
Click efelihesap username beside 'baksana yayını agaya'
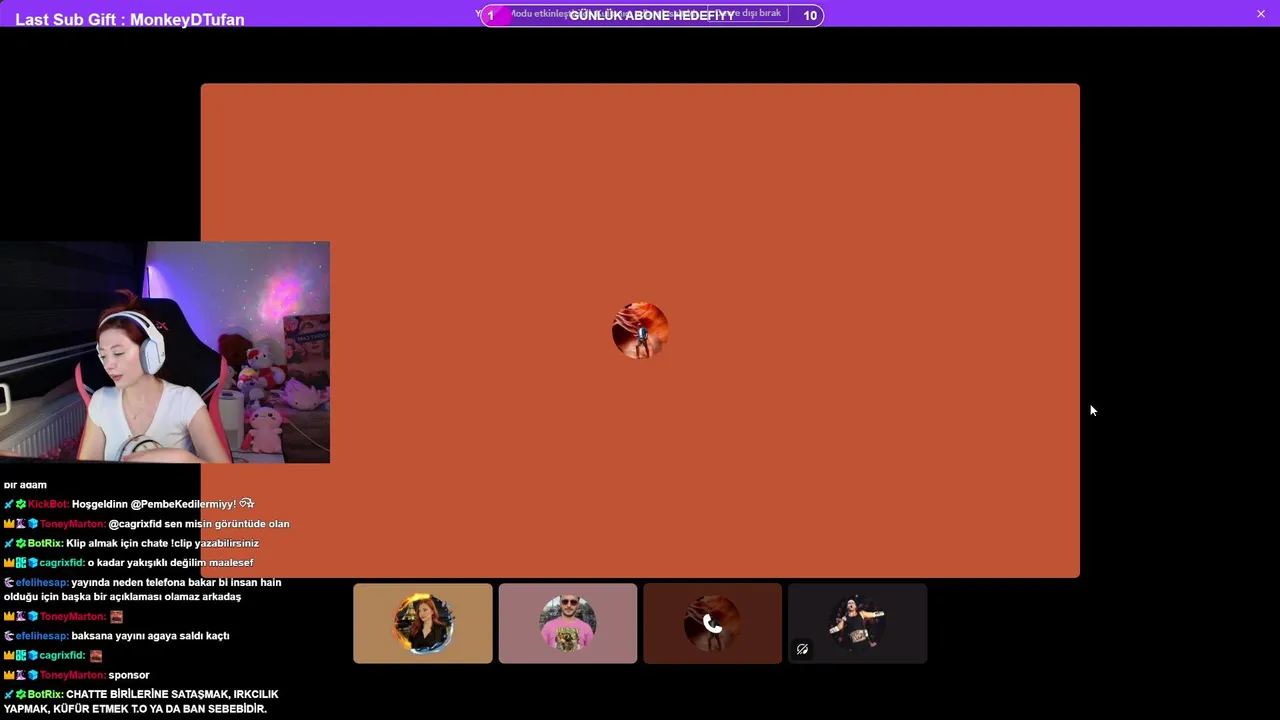point(42,636)
